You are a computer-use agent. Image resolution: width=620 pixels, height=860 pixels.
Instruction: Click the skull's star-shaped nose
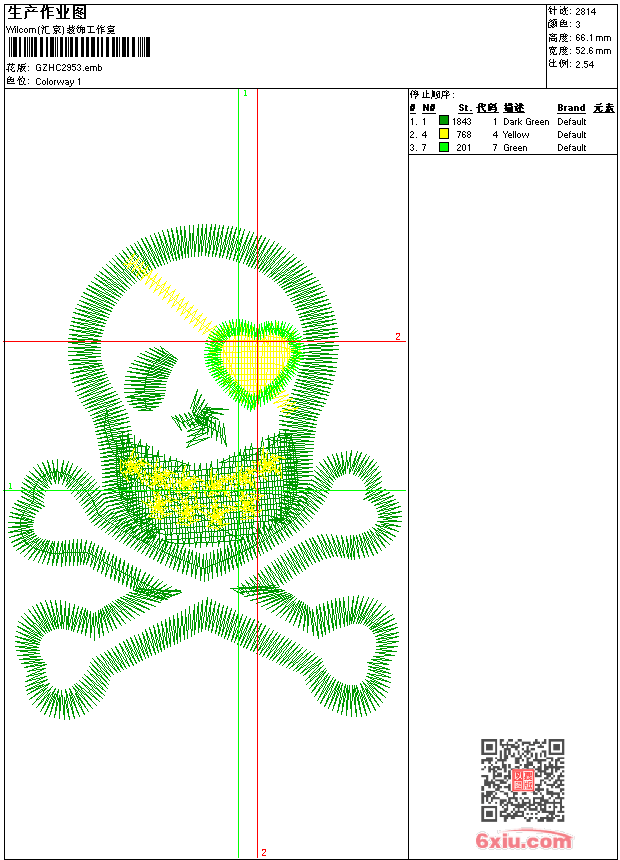[x=205, y=418]
